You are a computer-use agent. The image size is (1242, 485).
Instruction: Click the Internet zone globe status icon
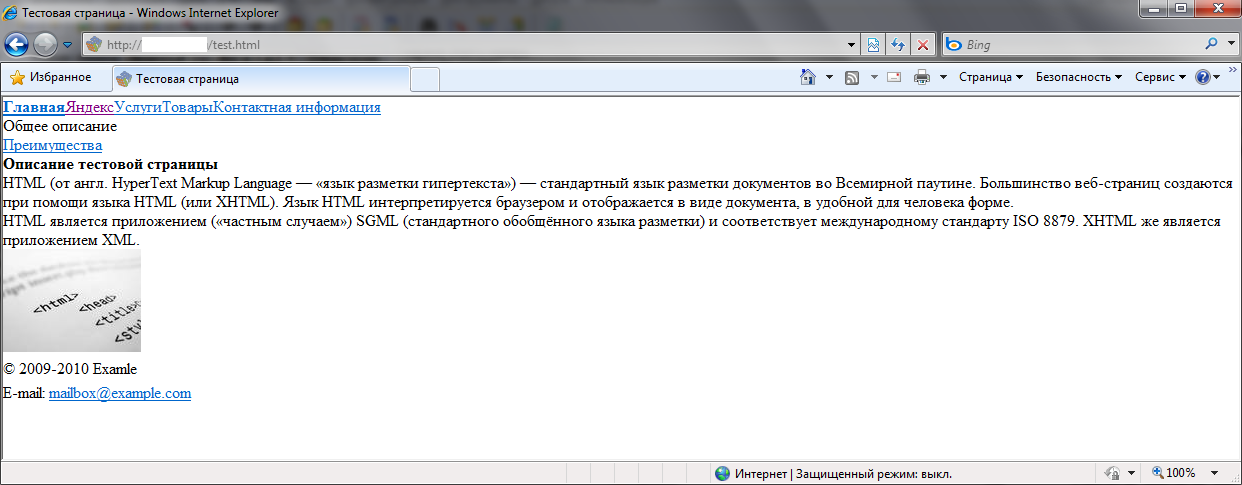tap(723, 473)
